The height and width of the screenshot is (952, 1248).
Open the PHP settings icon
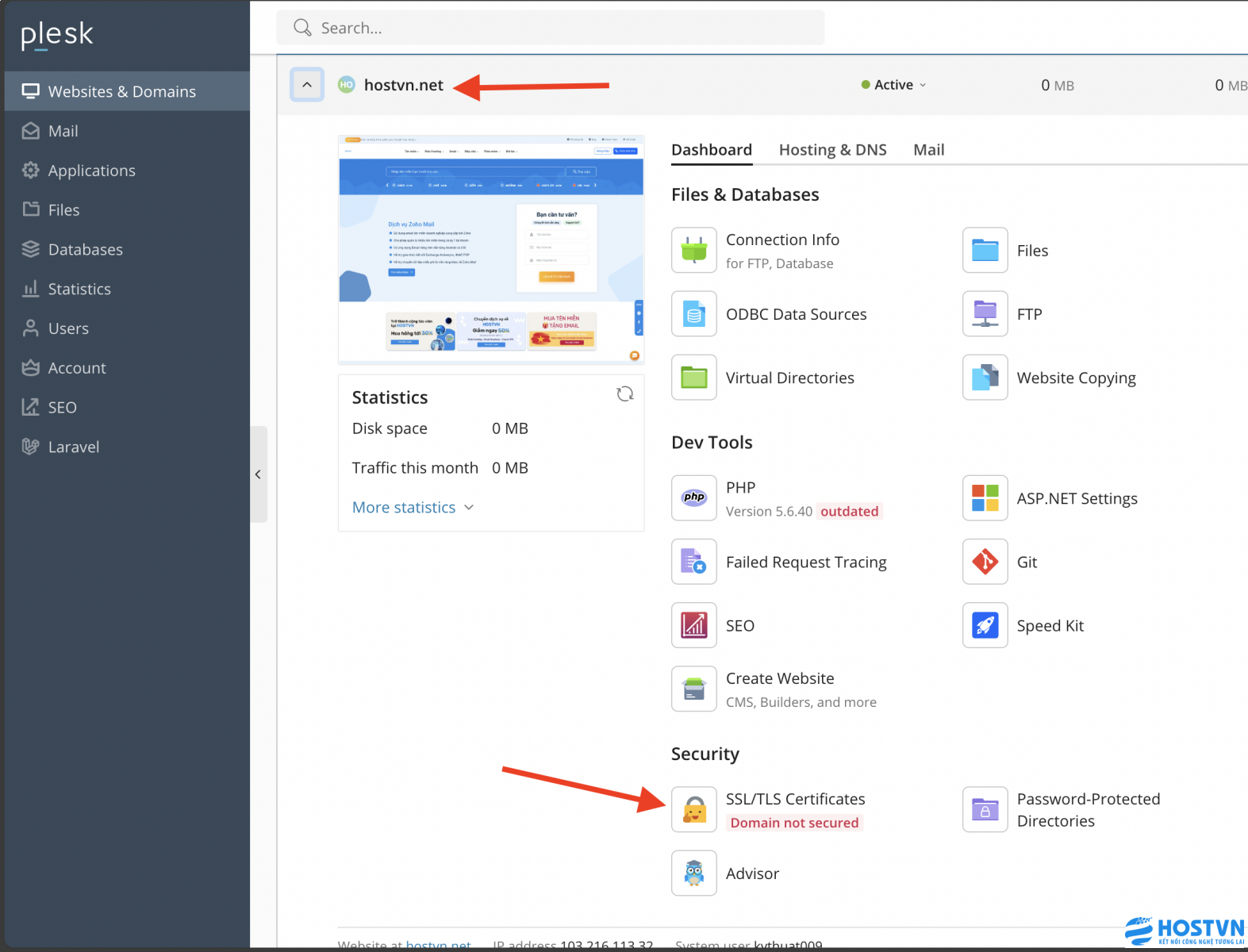tap(694, 497)
